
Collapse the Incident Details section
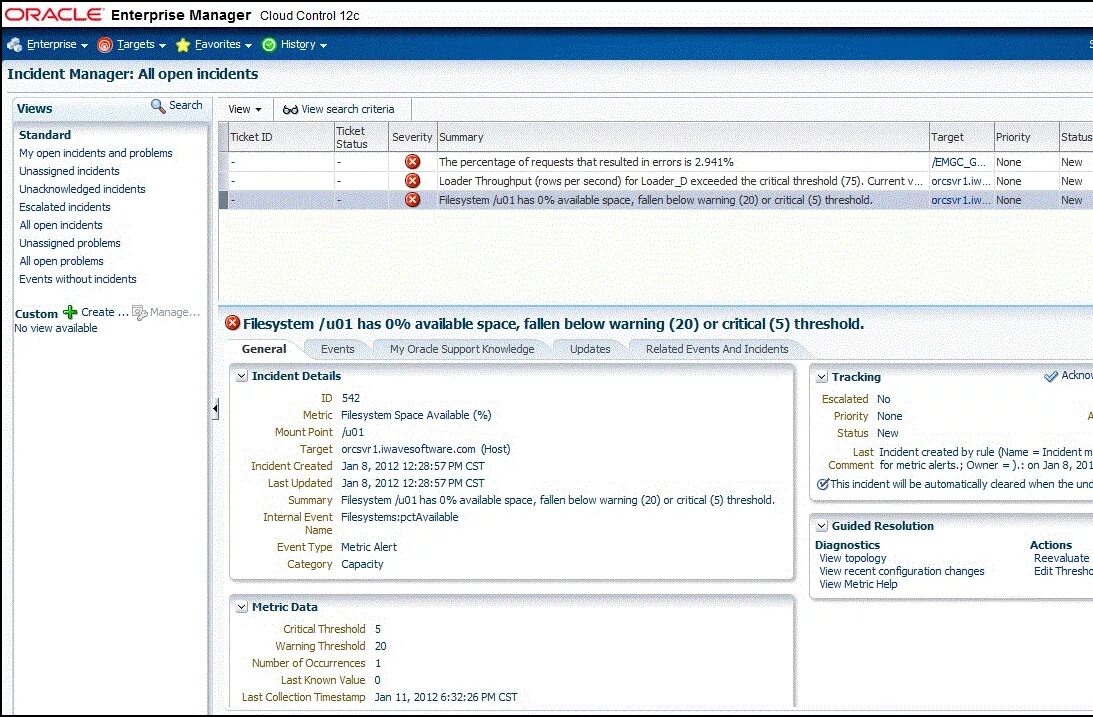pyautogui.click(x=242, y=376)
